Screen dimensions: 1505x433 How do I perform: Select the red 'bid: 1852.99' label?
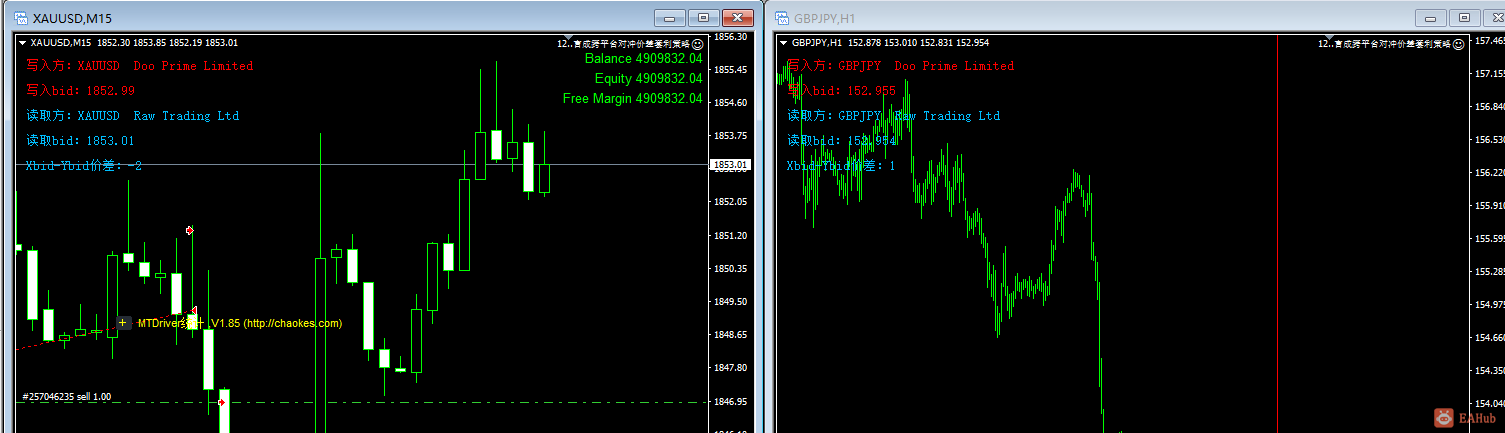click(x=80, y=91)
